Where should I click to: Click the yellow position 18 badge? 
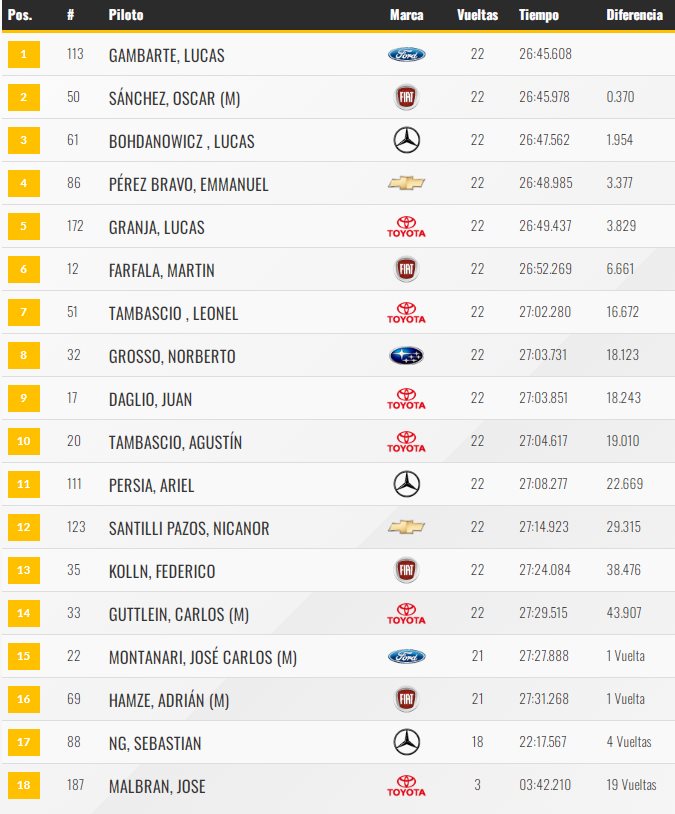coord(24,785)
